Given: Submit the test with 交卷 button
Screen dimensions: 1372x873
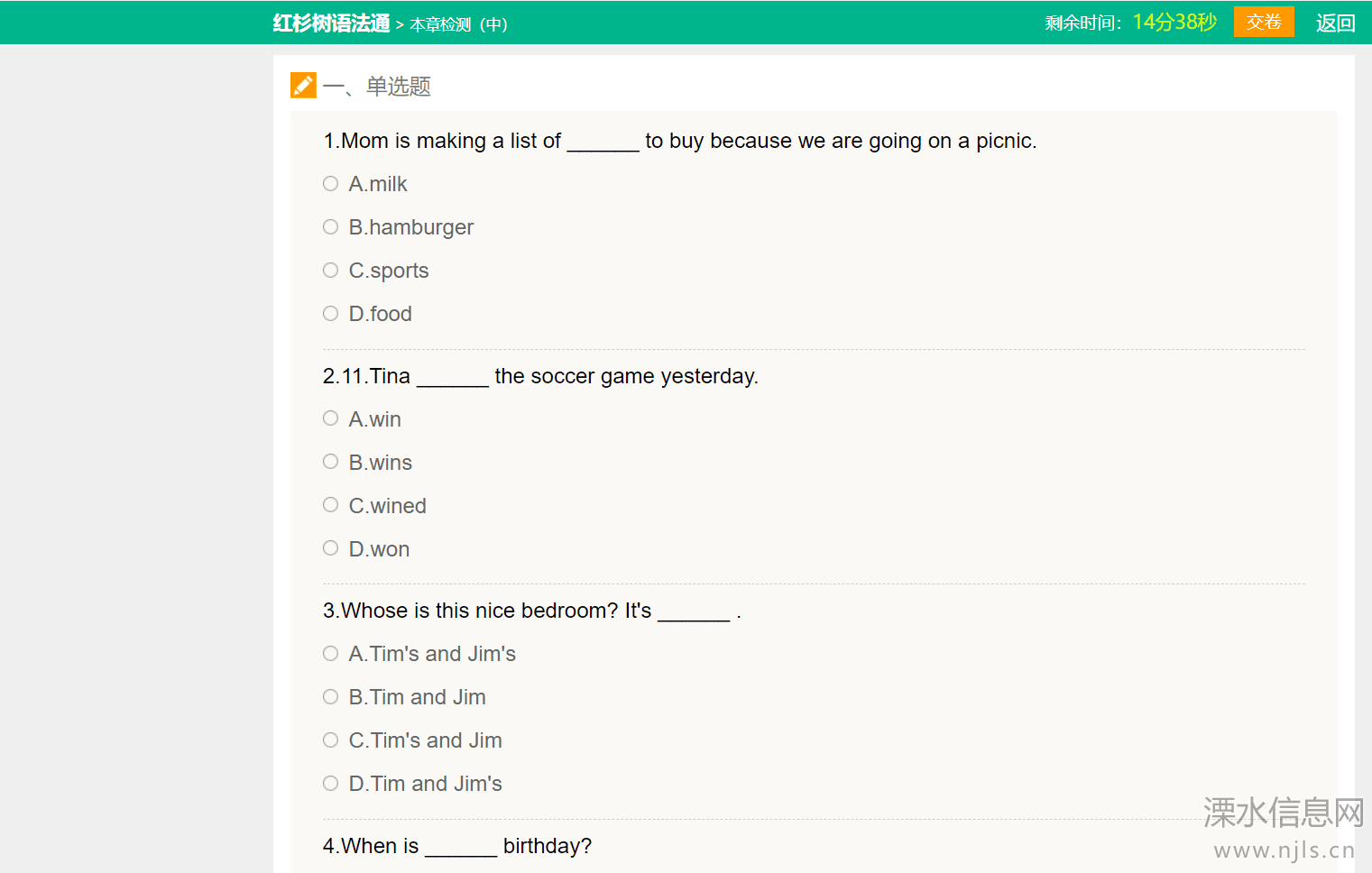Looking at the screenshot, I should coord(1264,22).
